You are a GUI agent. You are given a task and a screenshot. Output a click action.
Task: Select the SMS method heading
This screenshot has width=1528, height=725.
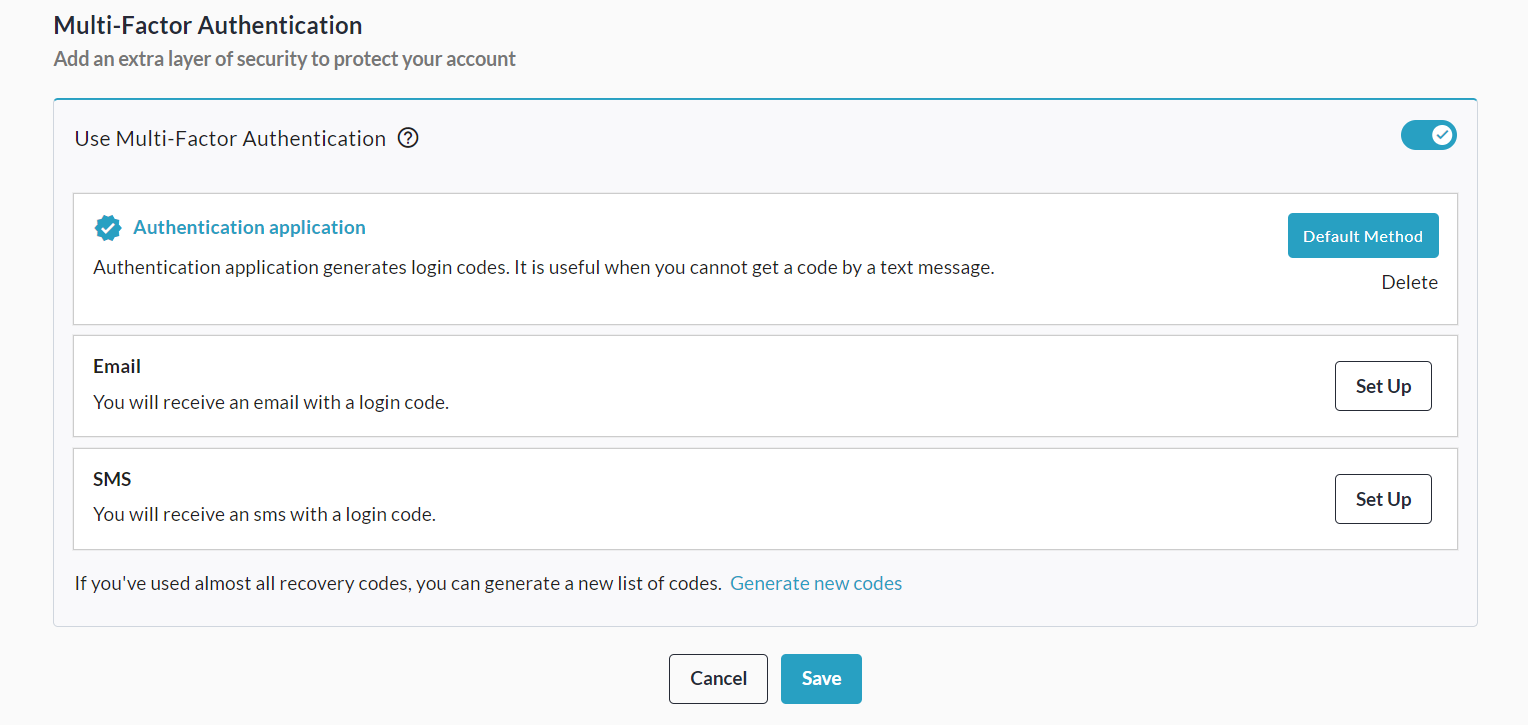(x=112, y=479)
